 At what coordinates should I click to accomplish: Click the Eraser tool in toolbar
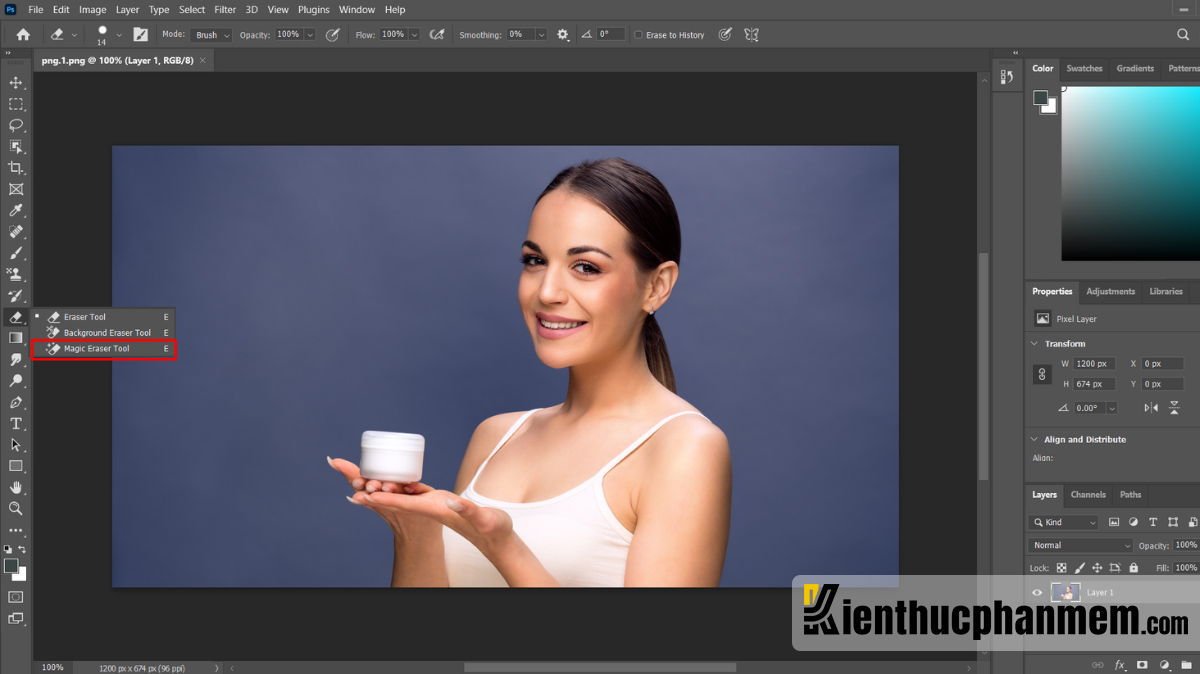(x=16, y=317)
